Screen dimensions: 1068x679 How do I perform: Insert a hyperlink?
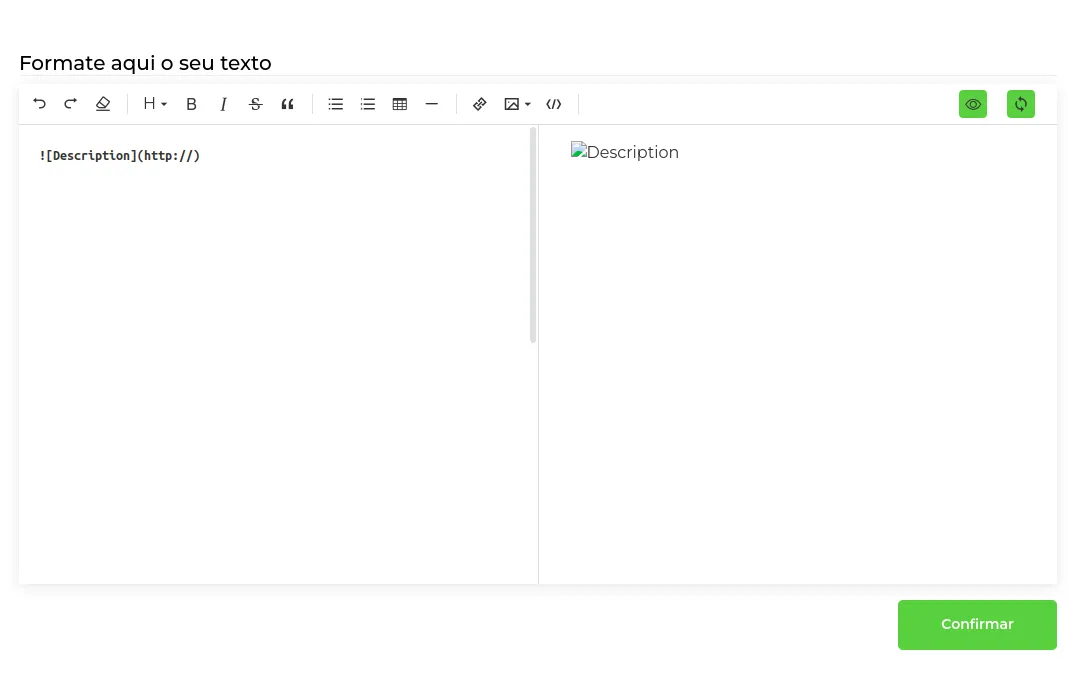tap(480, 104)
